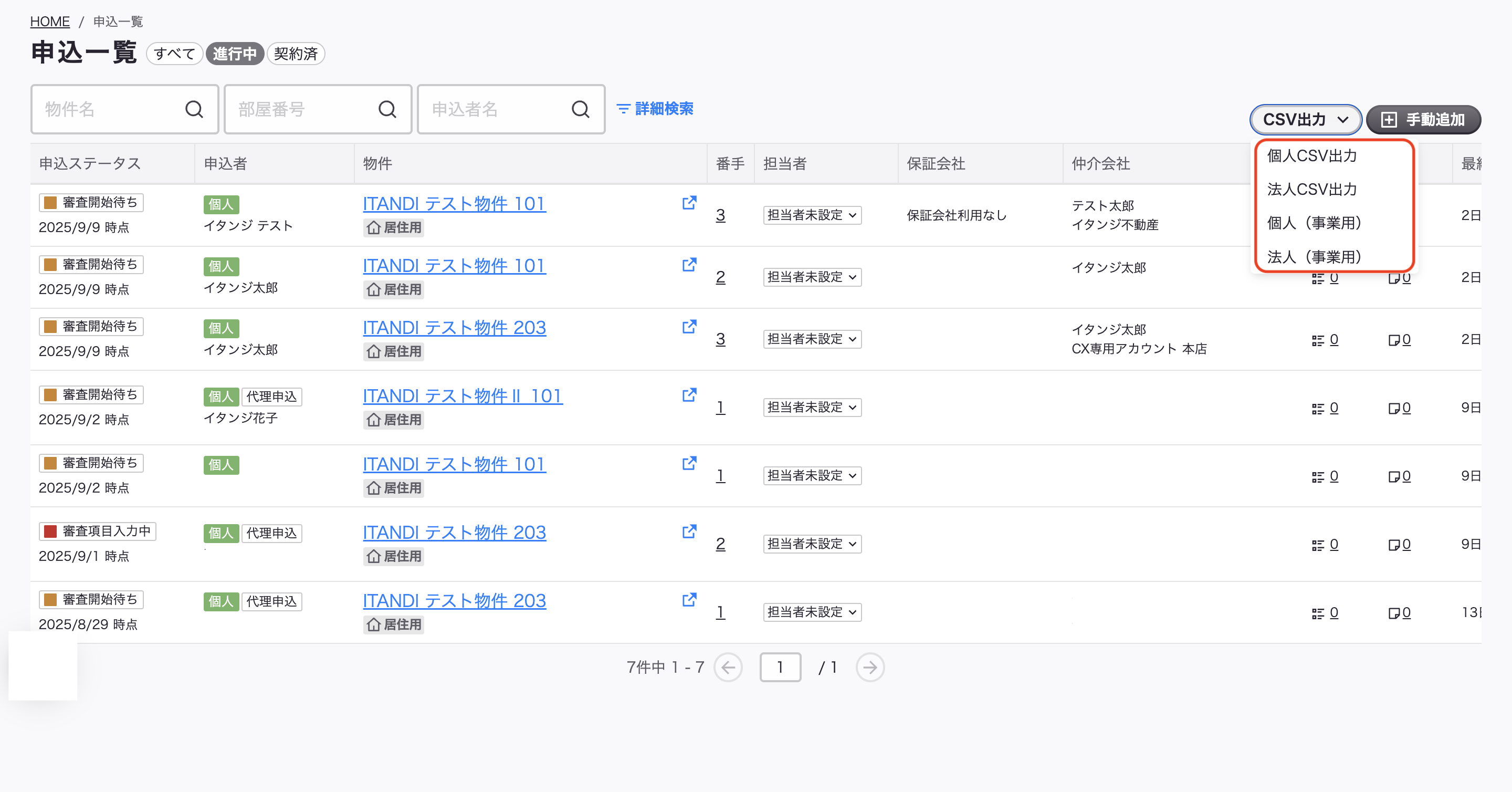Open task list count in イタンジ花子 row
Viewport: 1512px width, 792px height.
tap(1325, 408)
